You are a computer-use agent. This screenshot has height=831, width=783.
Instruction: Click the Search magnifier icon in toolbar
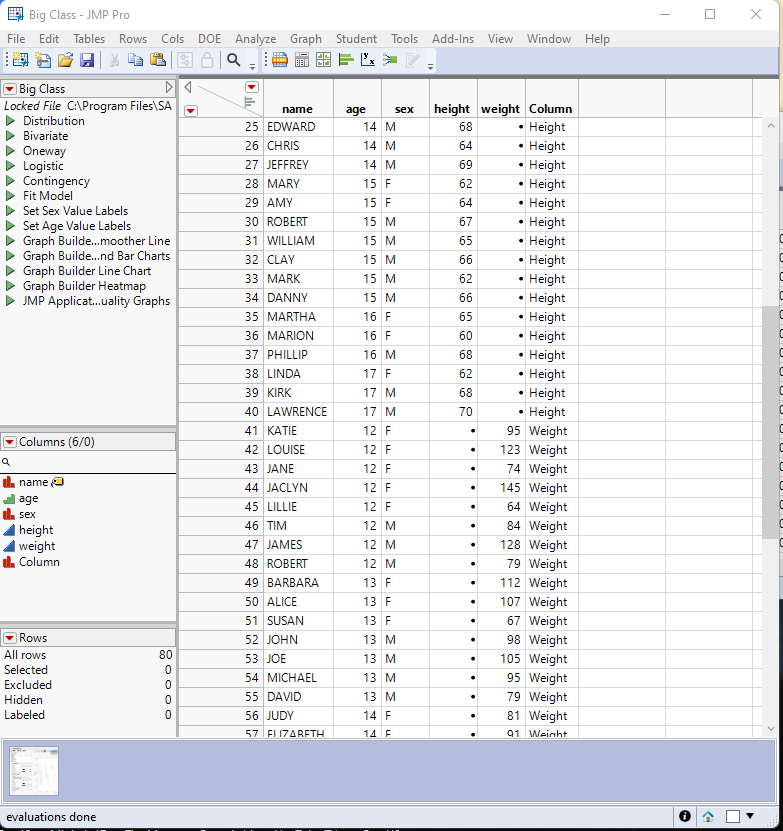233,61
